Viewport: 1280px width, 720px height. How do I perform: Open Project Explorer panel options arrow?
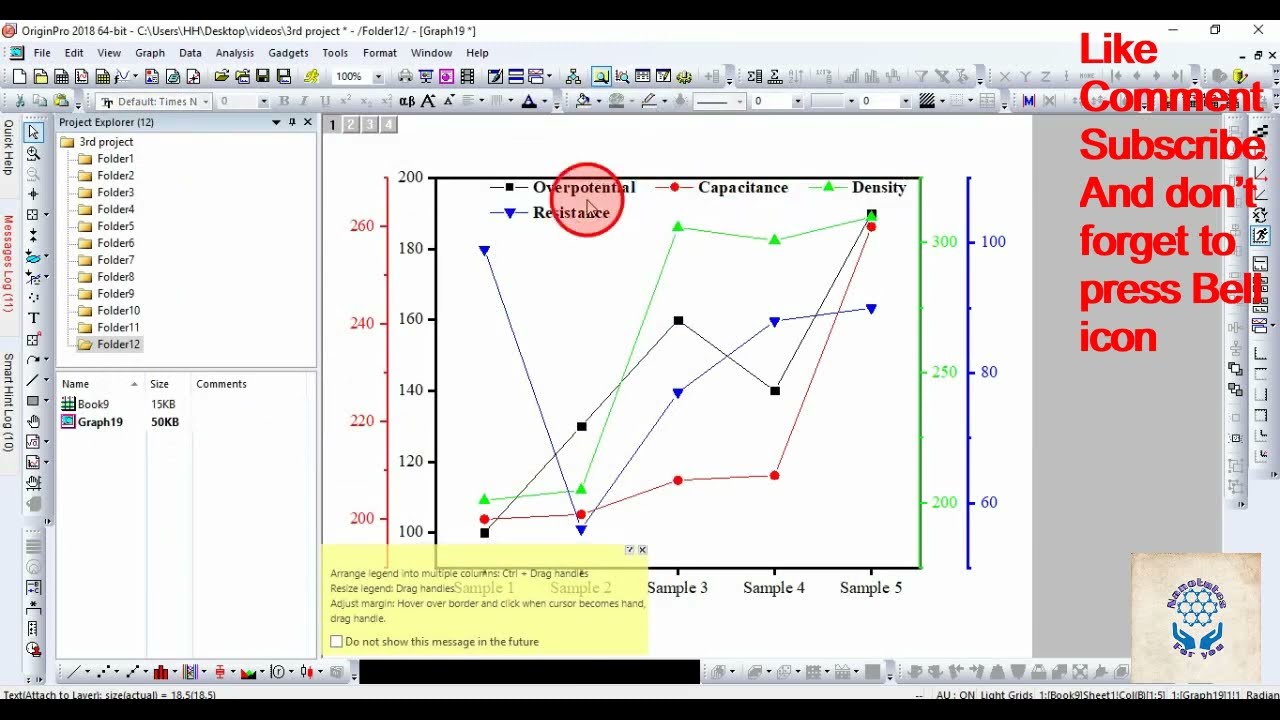click(276, 122)
